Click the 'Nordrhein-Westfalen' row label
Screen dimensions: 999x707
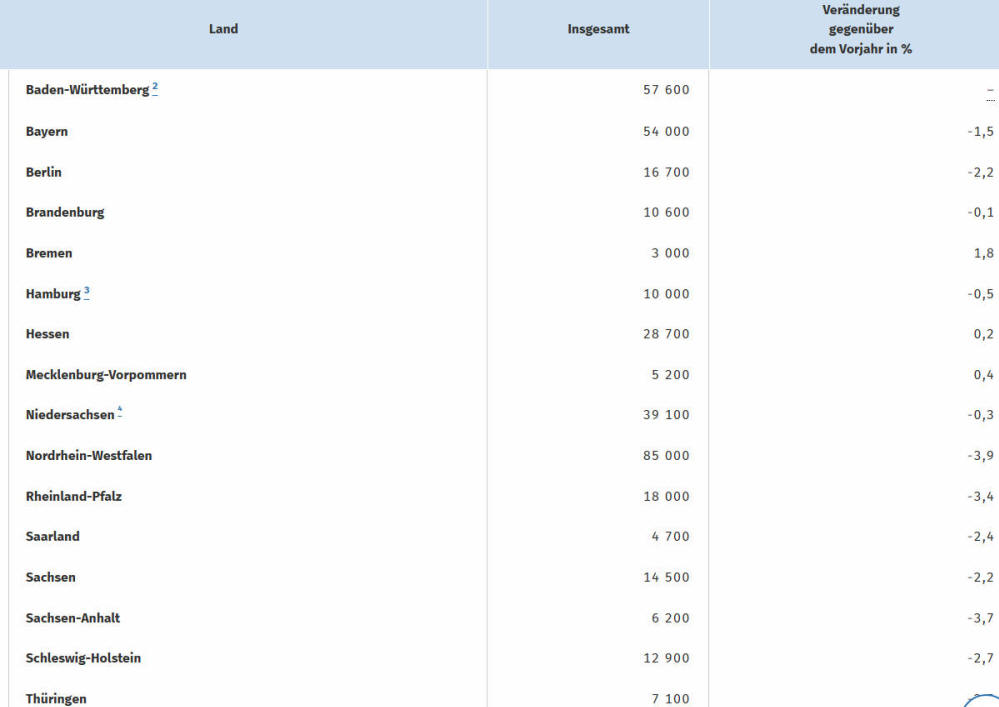pyautogui.click(x=89, y=455)
